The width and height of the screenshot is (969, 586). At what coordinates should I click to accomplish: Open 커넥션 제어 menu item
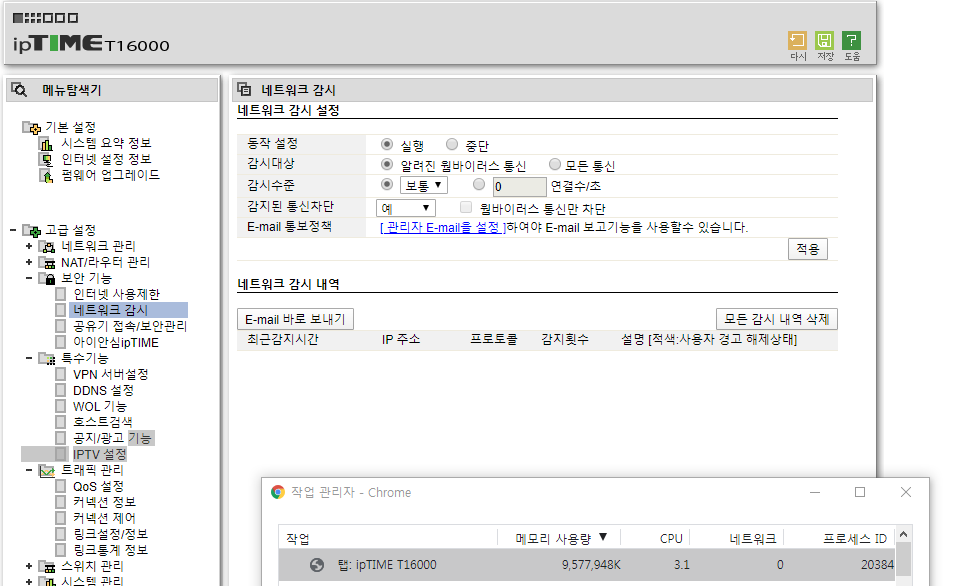point(104,518)
